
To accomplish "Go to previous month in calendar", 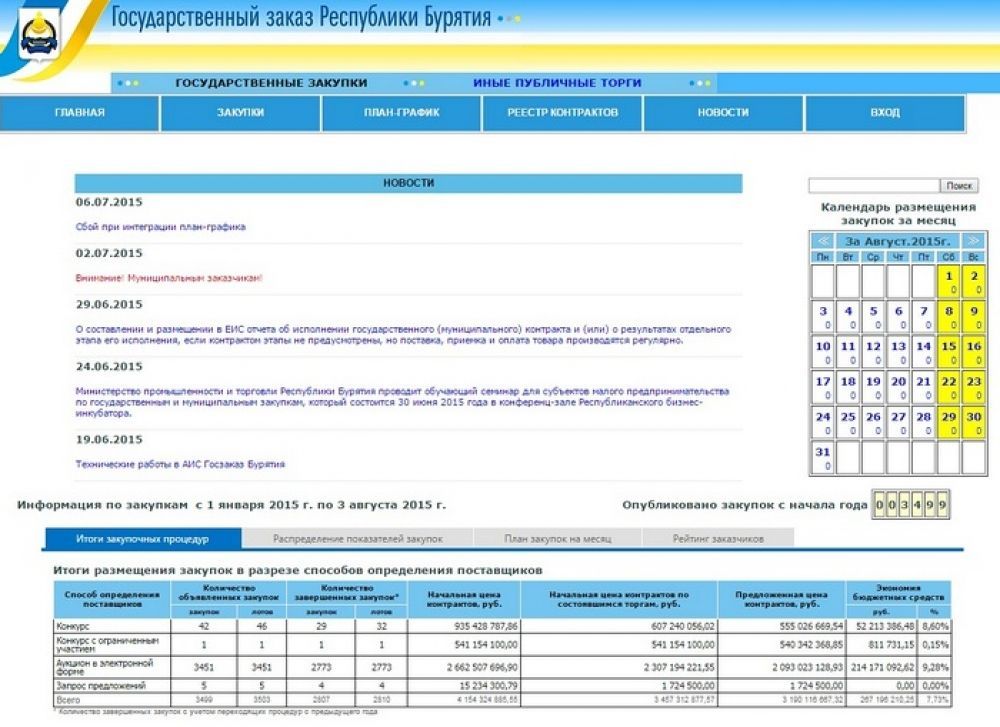I will [823, 241].
